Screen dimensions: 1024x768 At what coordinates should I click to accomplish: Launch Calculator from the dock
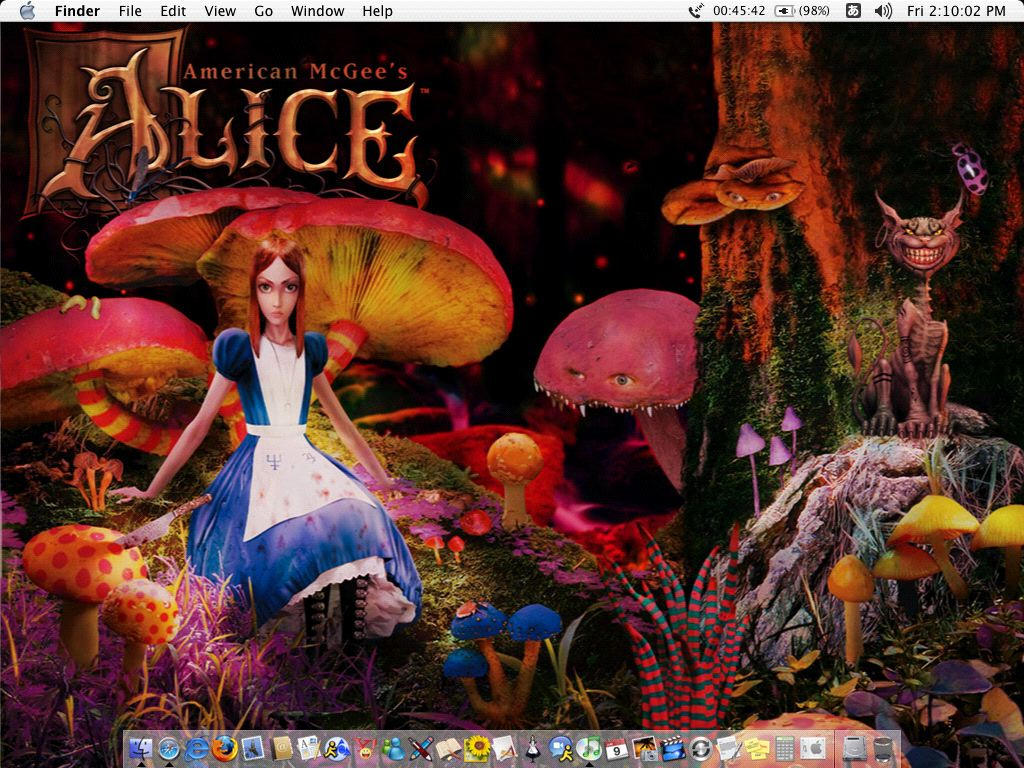pos(784,748)
